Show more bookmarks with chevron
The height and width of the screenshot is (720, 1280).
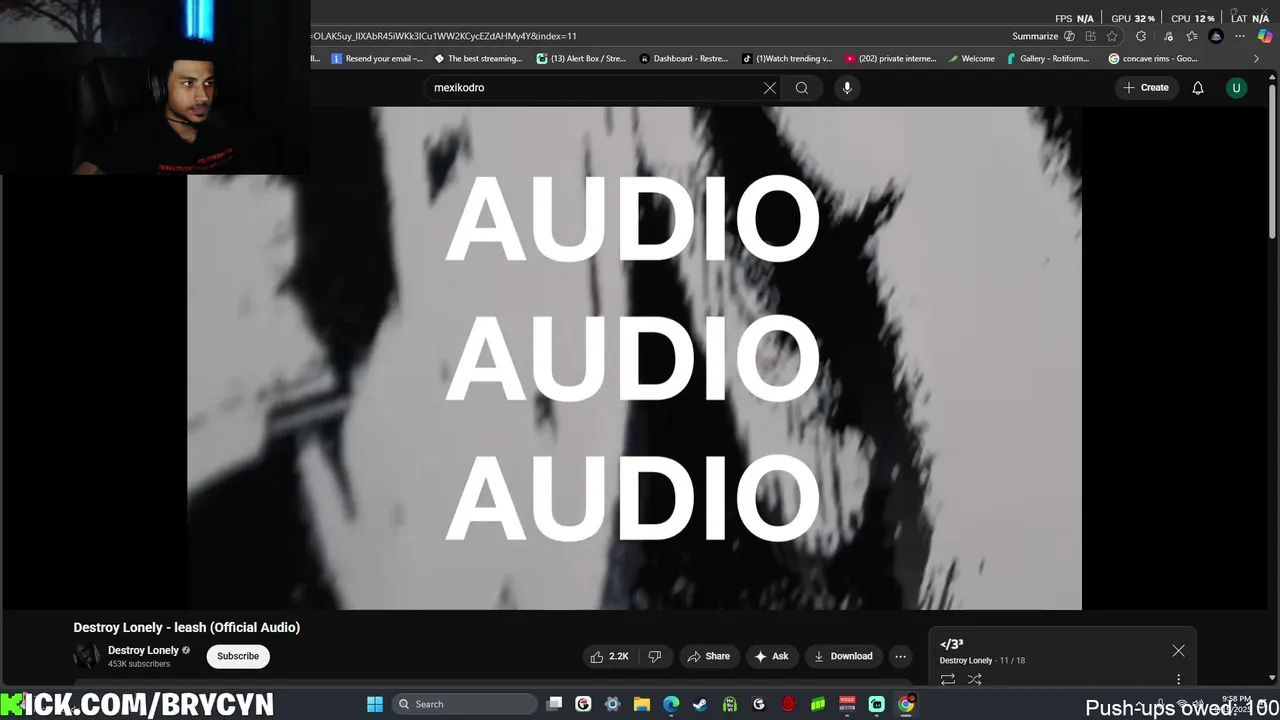tap(1257, 59)
